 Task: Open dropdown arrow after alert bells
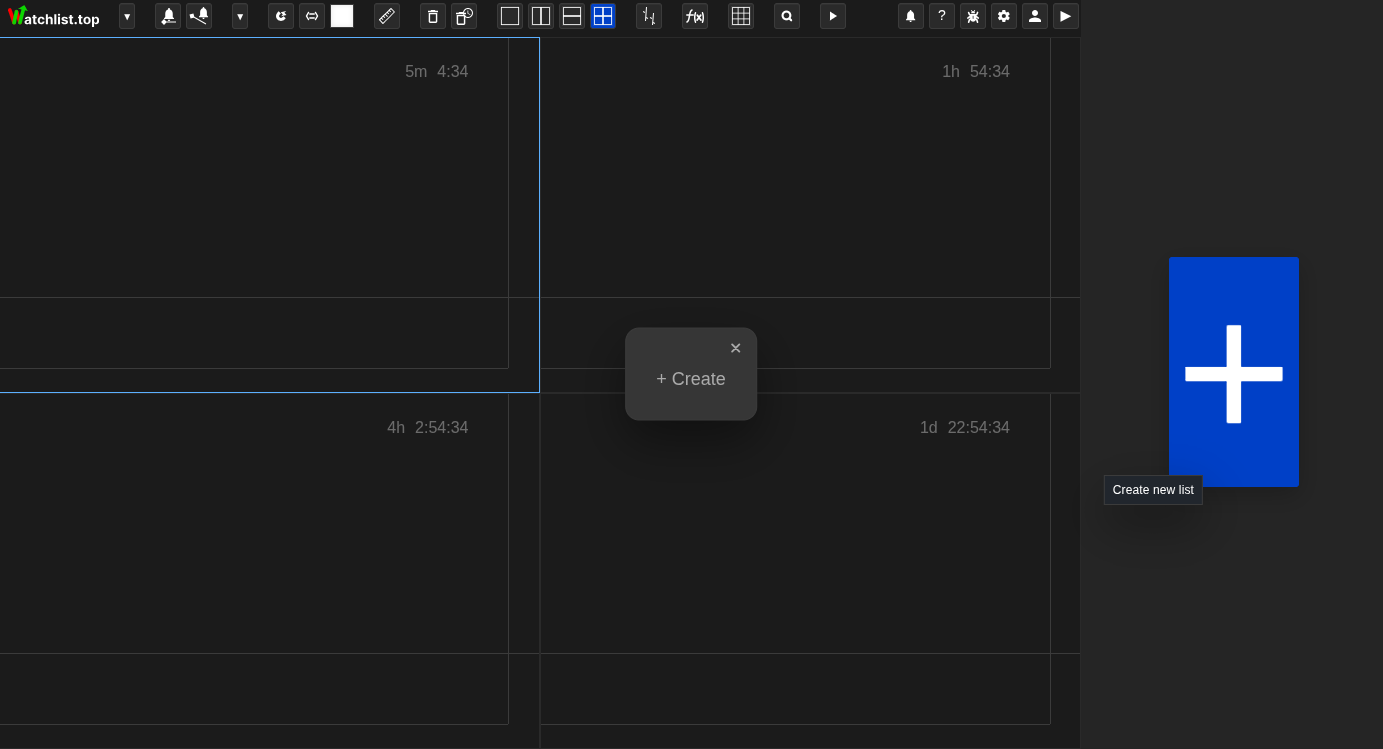(x=240, y=16)
